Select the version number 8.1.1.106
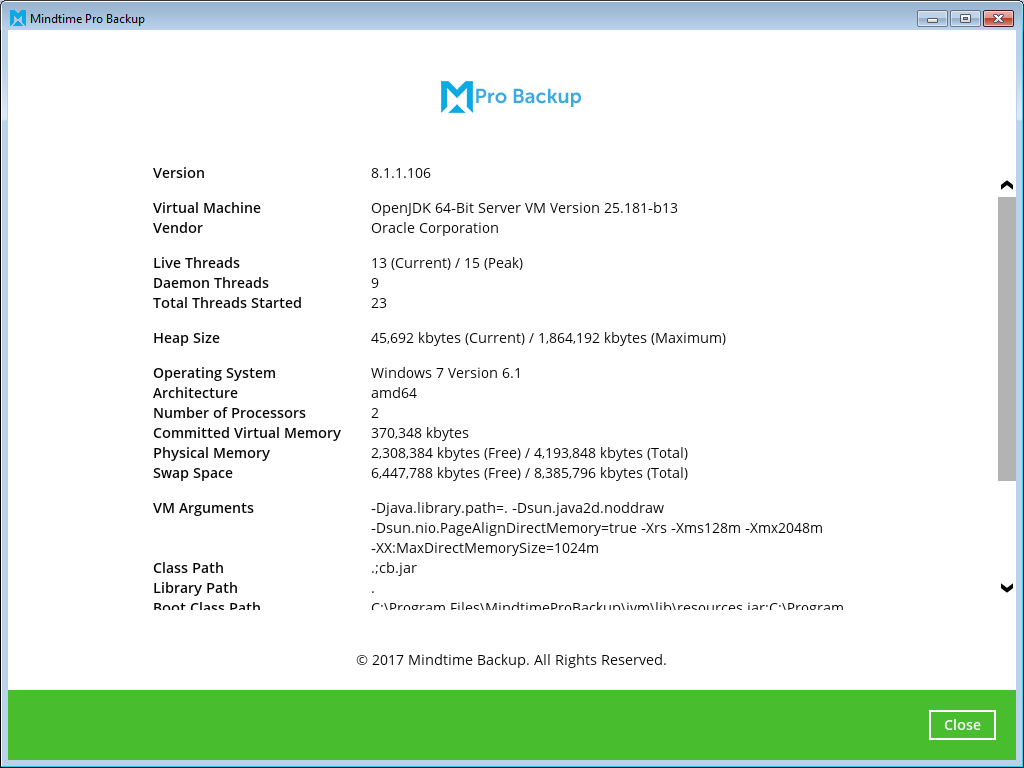The image size is (1024, 768). coord(400,173)
